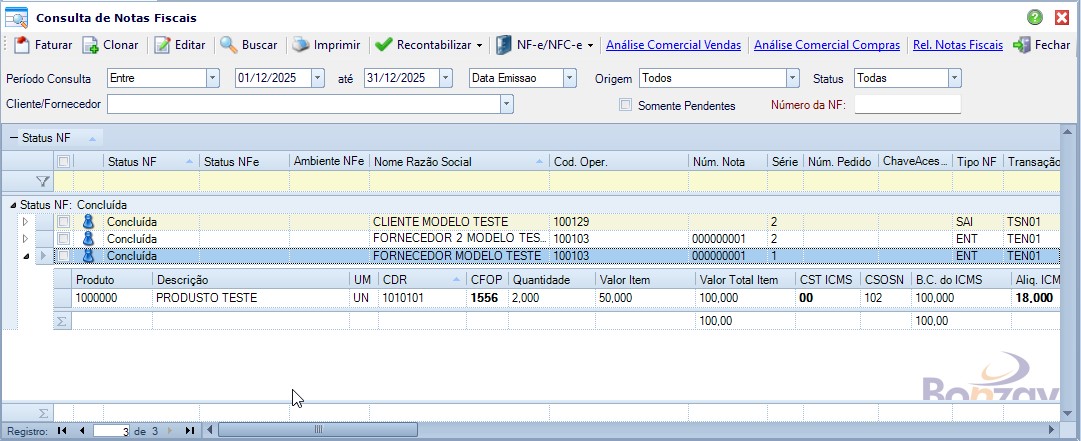This screenshot has width=1081, height=441.
Task: Open the Origem dropdown
Action: click(793, 78)
